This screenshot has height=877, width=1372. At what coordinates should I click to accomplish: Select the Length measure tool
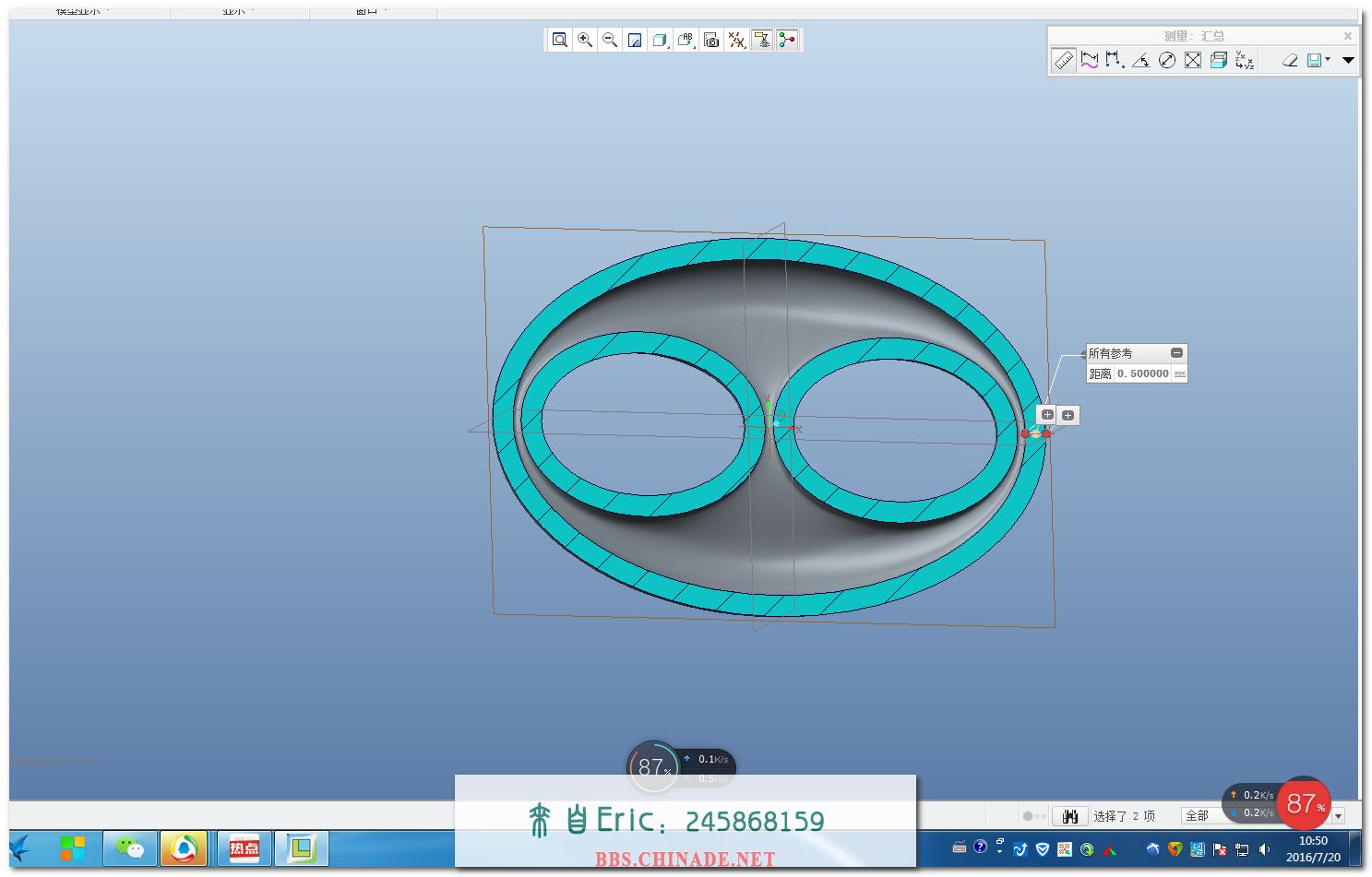click(x=1090, y=60)
